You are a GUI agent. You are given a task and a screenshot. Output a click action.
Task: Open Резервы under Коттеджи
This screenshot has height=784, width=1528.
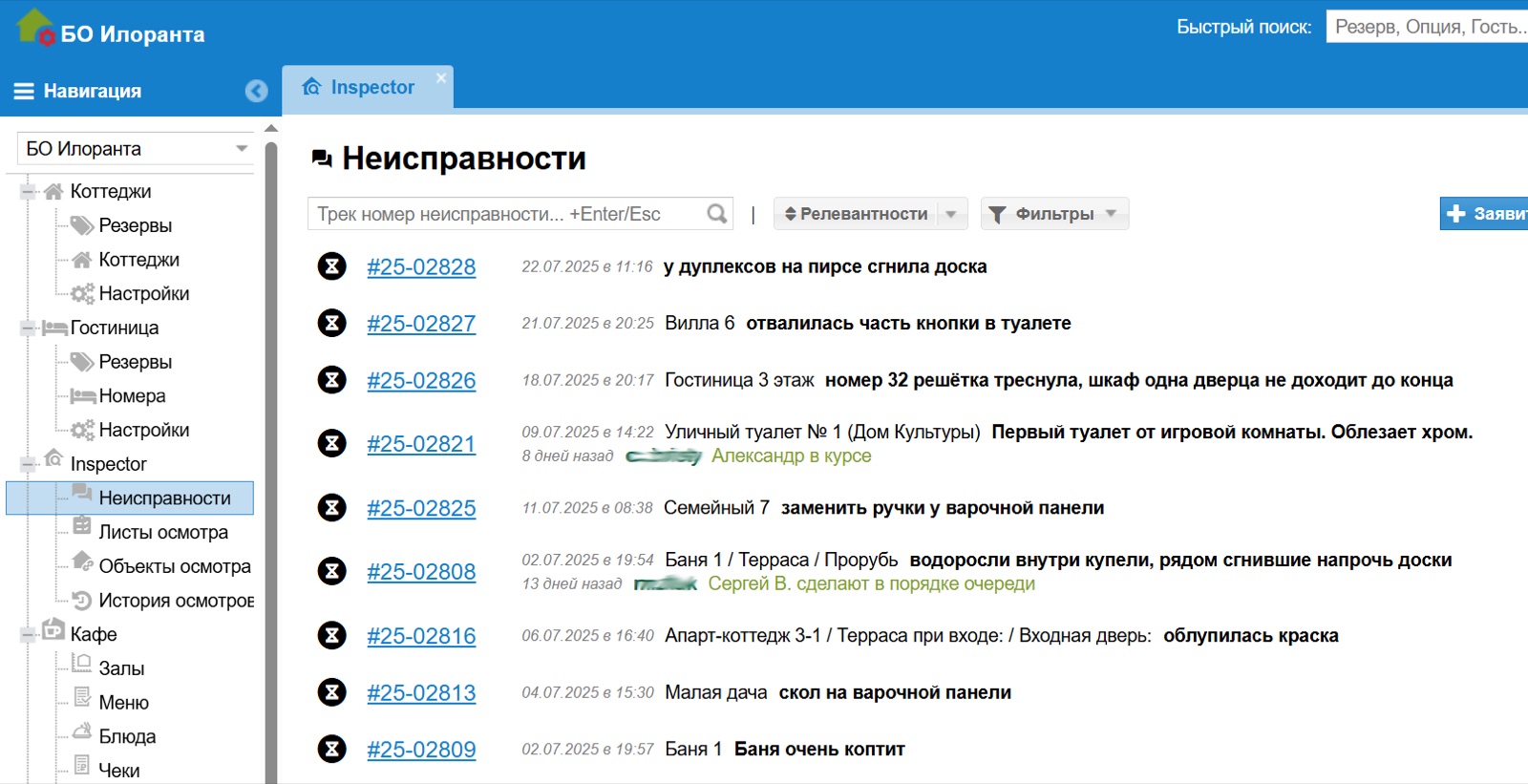tap(136, 225)
